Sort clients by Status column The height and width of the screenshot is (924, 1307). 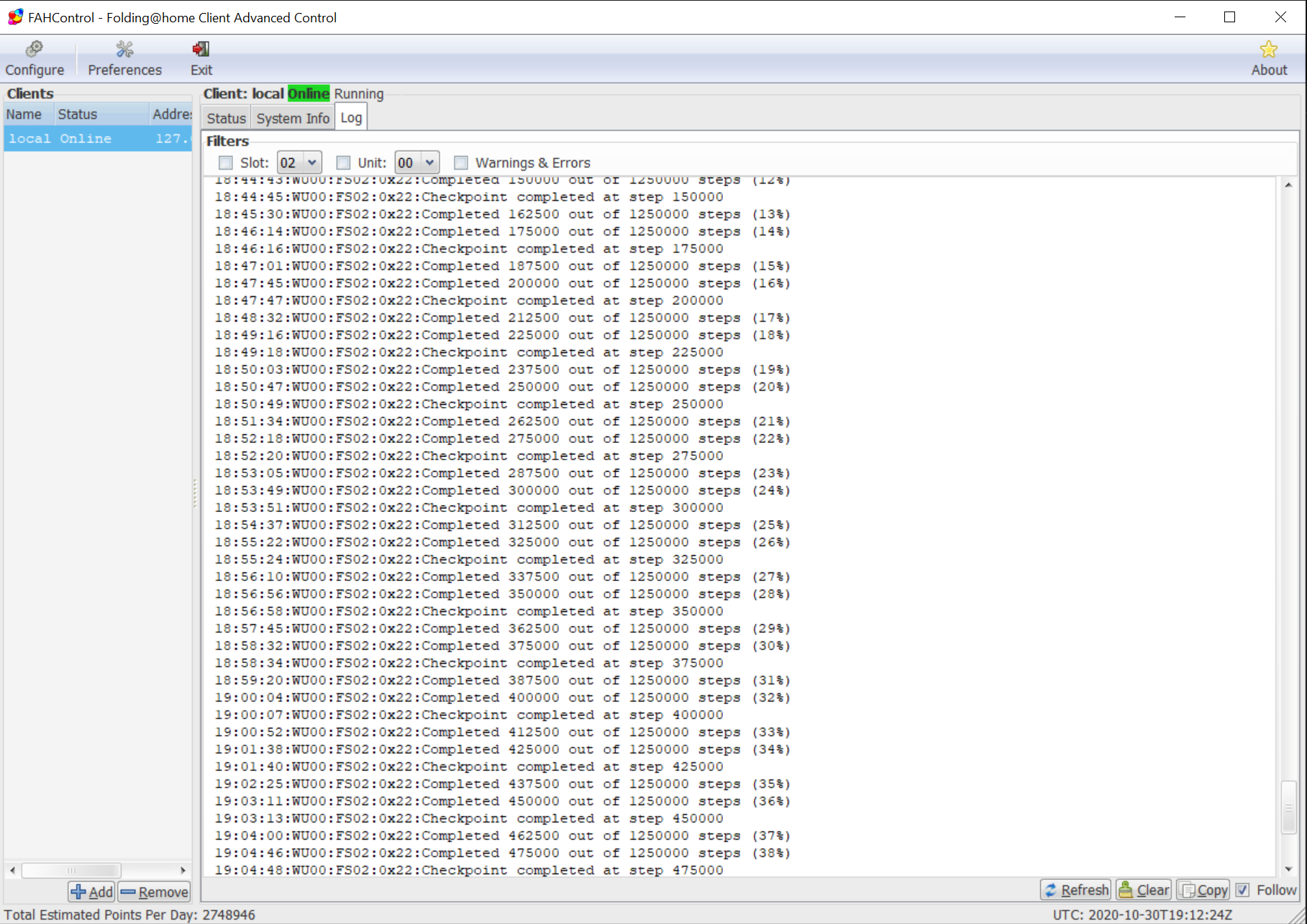[101, 114]
